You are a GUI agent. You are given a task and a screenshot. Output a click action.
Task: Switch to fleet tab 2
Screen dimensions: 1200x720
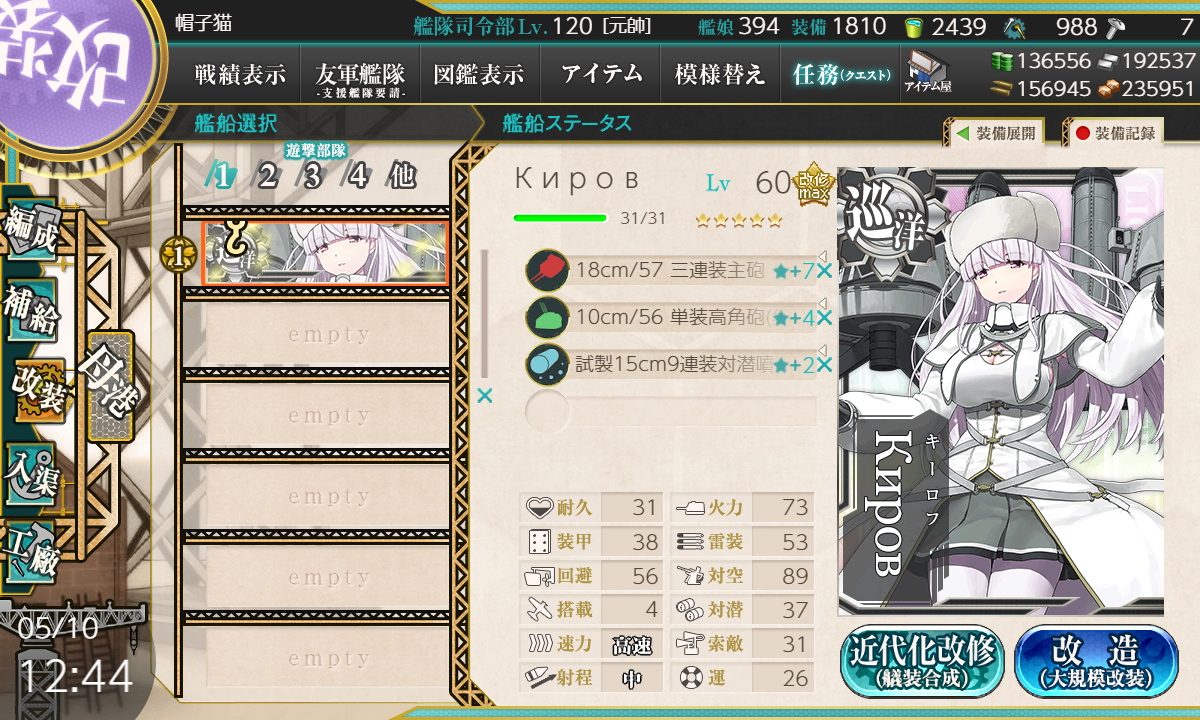tap(267, 177)
